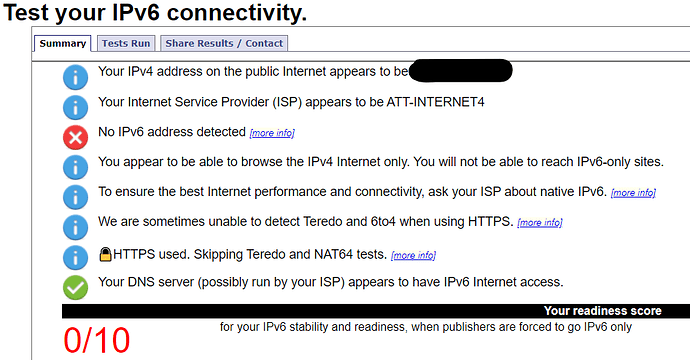Switch to the Tests Run tab

click(x=126, y=44)
